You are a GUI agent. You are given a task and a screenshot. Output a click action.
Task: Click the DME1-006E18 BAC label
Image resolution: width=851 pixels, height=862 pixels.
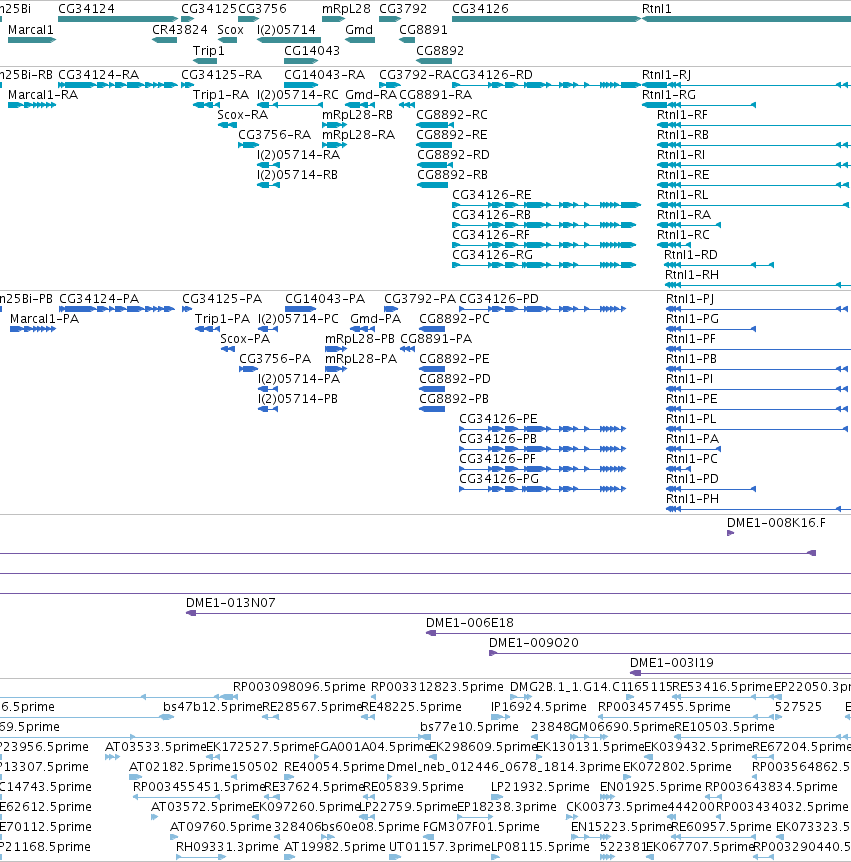pos(470,623)
